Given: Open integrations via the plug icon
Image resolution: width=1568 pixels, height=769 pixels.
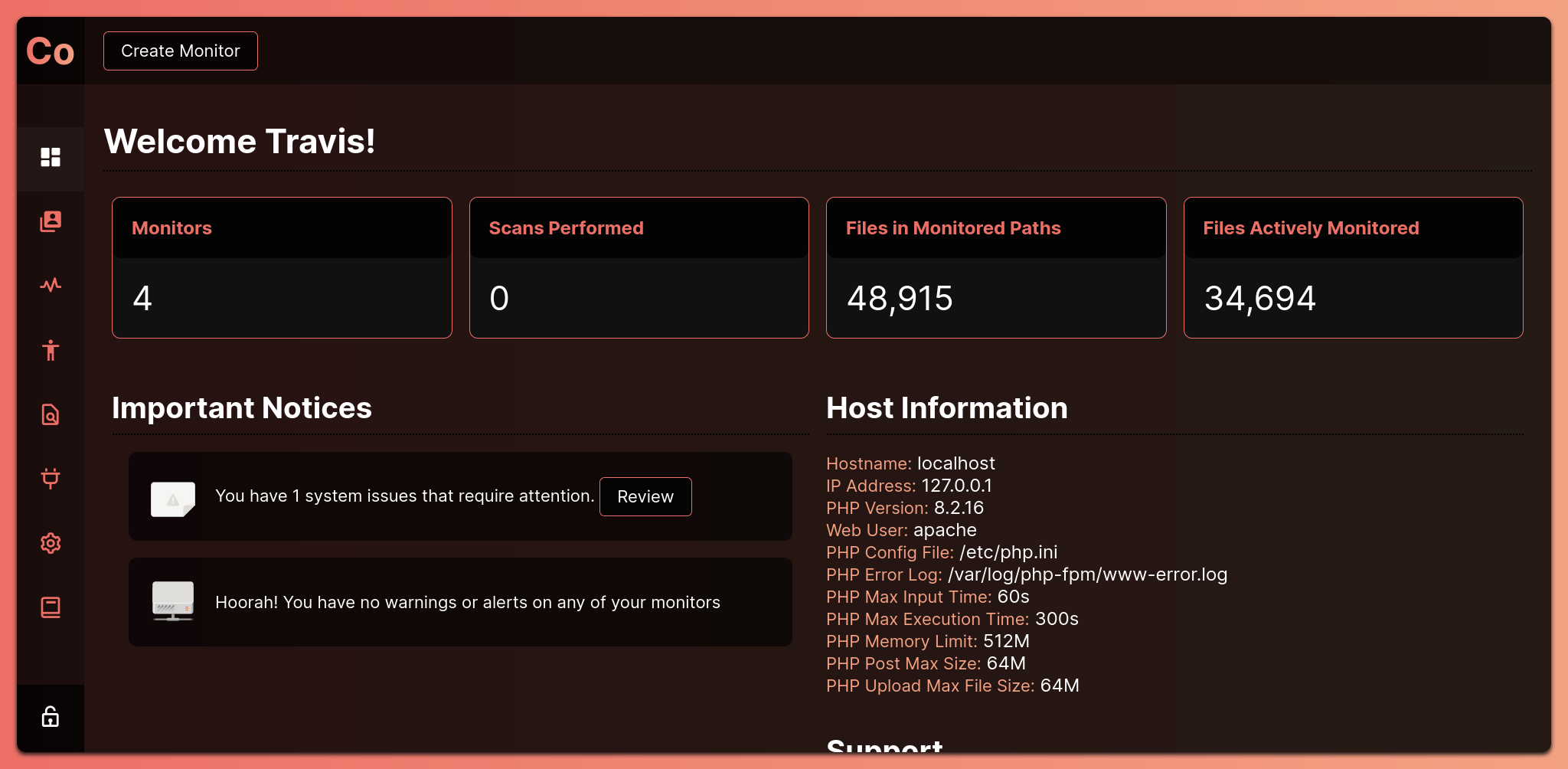Looking at the screenshot, I should click(51, 479).
